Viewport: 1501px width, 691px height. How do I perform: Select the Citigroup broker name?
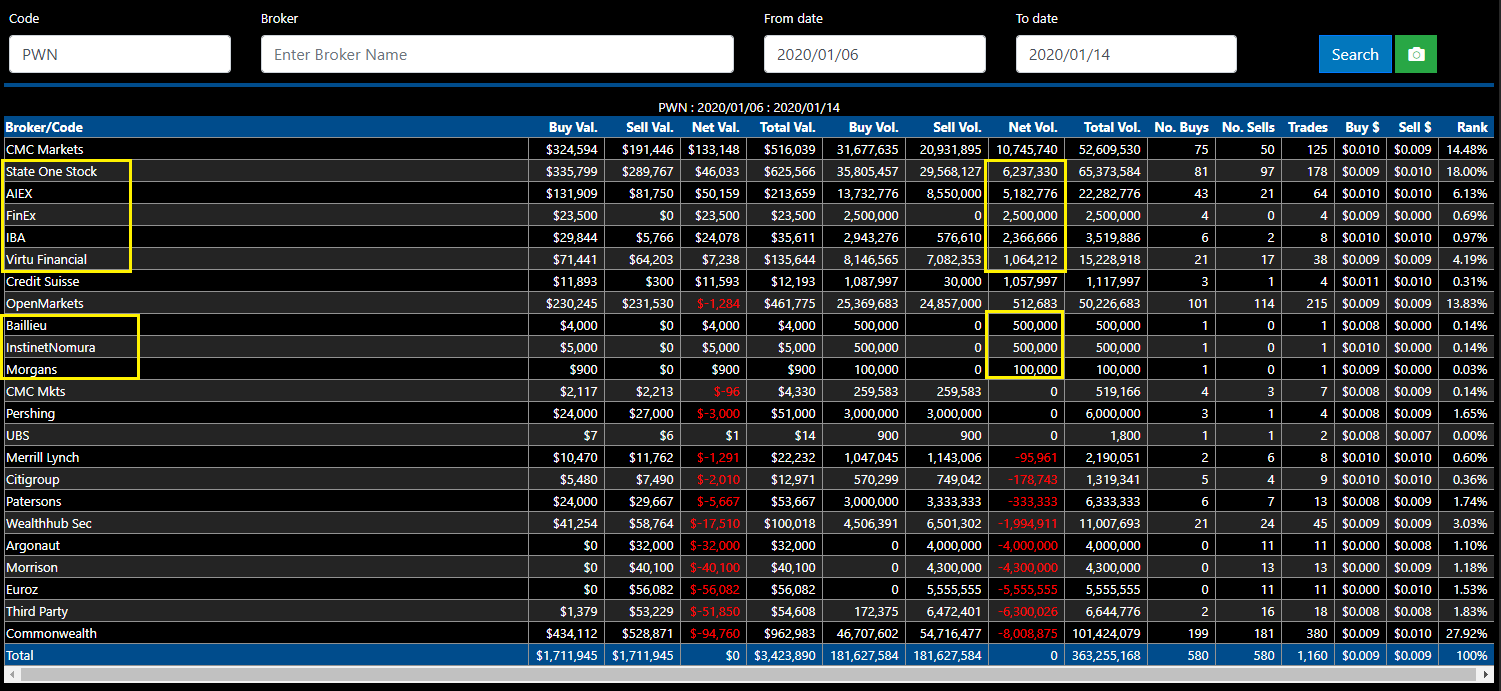[32, 479]
